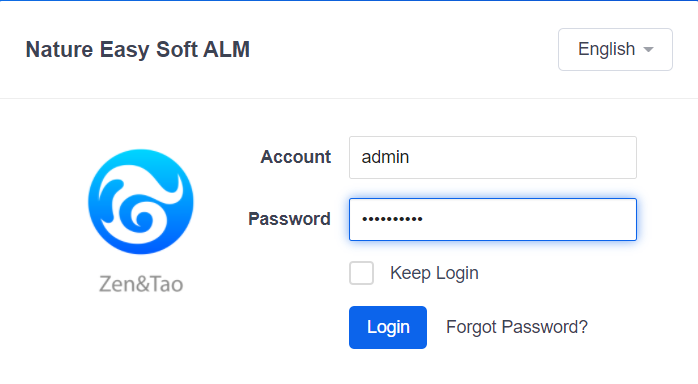Click the white wave swirl inside the logo

coord(141,207)
